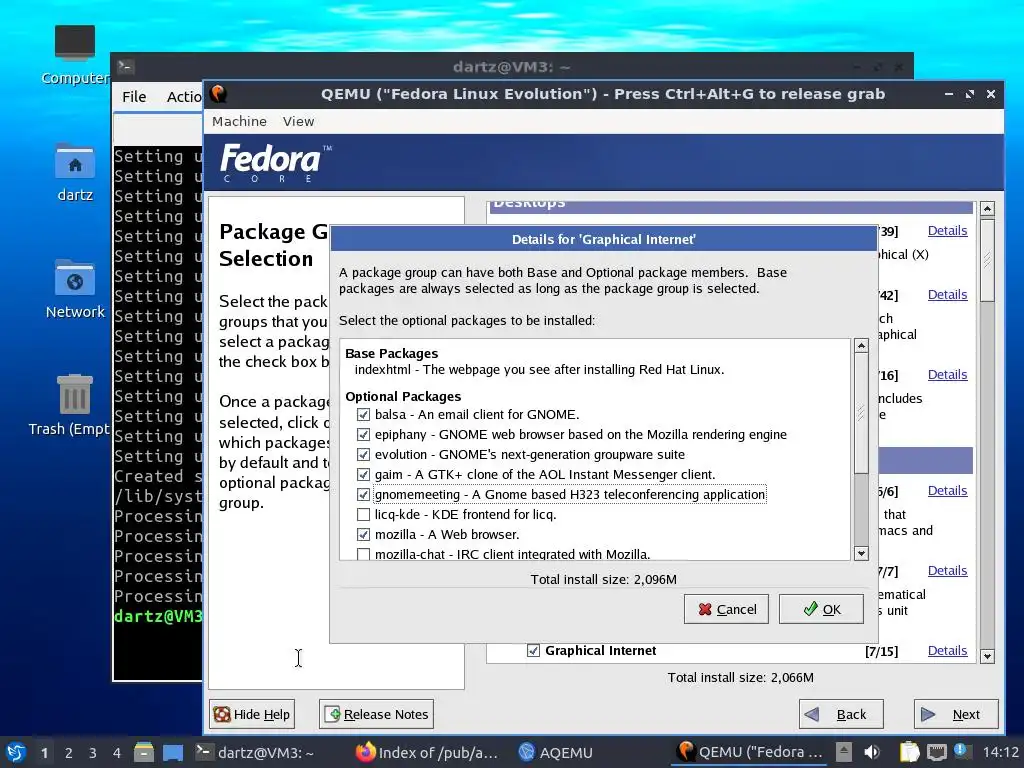Screen dimensions: 1024x768
Task: Uncheck the gnomemeeting package
Action: (364, 494)
